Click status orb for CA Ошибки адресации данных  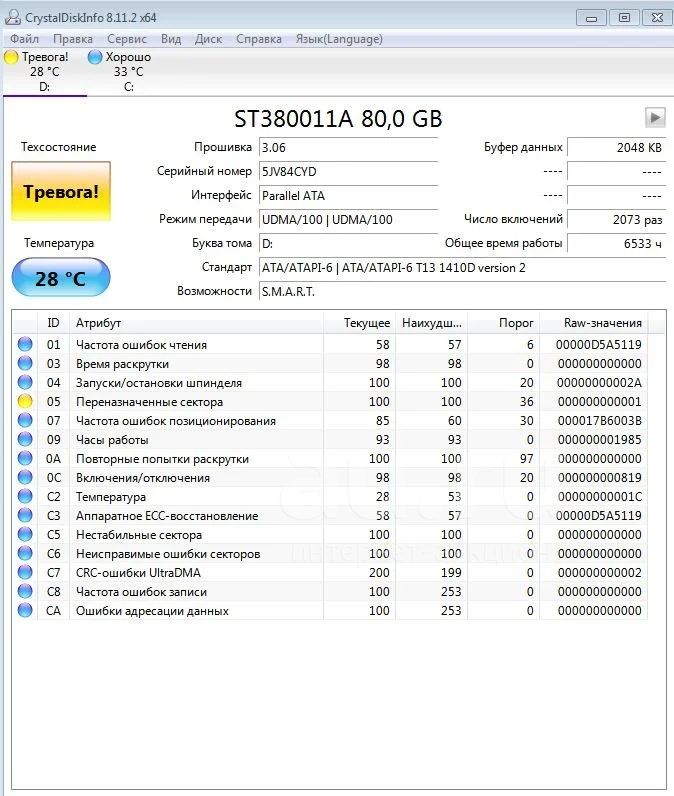click(25, 610)
